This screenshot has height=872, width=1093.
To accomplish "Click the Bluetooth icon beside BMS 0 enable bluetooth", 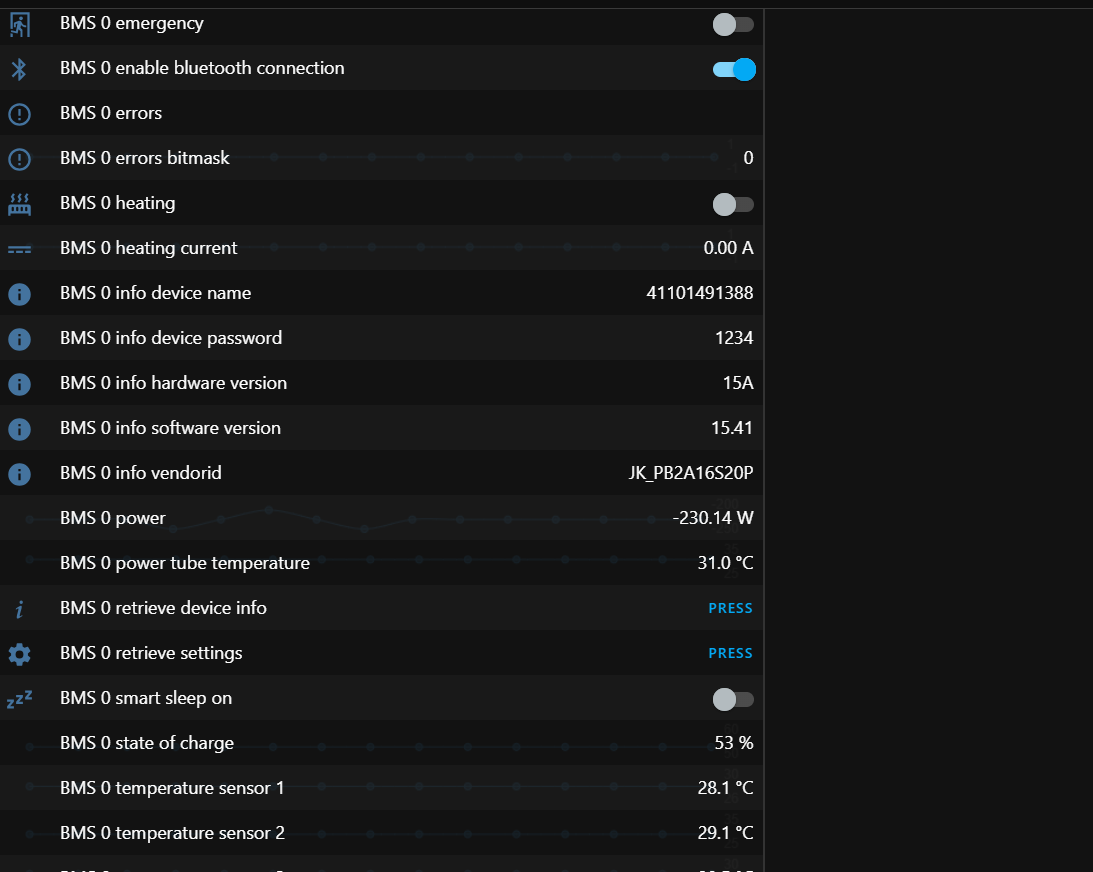I will click(20, 69).
